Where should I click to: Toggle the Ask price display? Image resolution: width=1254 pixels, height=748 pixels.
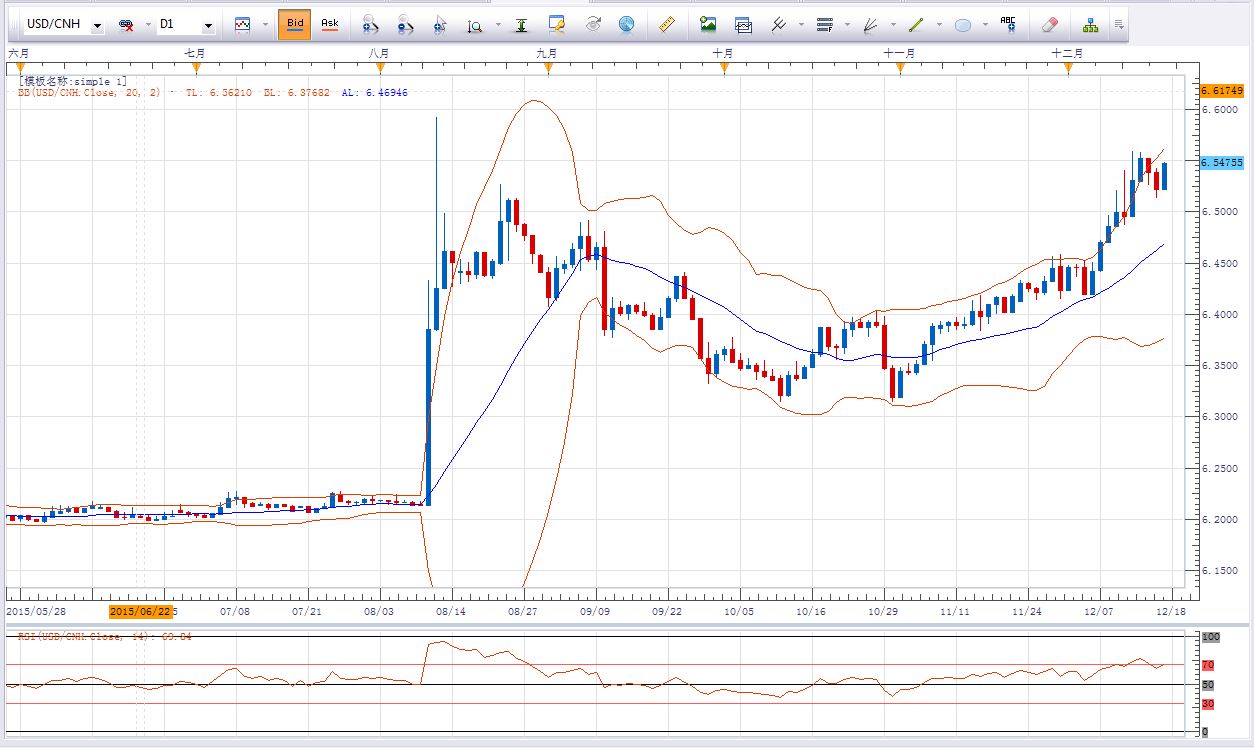pyautogui.click(x=329, y=25)
